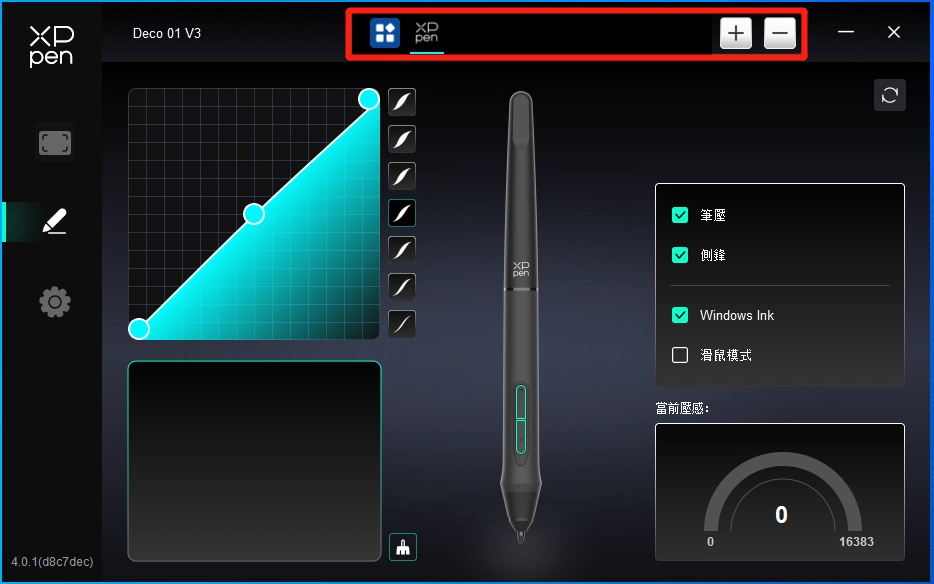934x584 pixels.
Task: Choose the softest pressure curve preset
Action: pyautogui.click(x=402, y=102)
